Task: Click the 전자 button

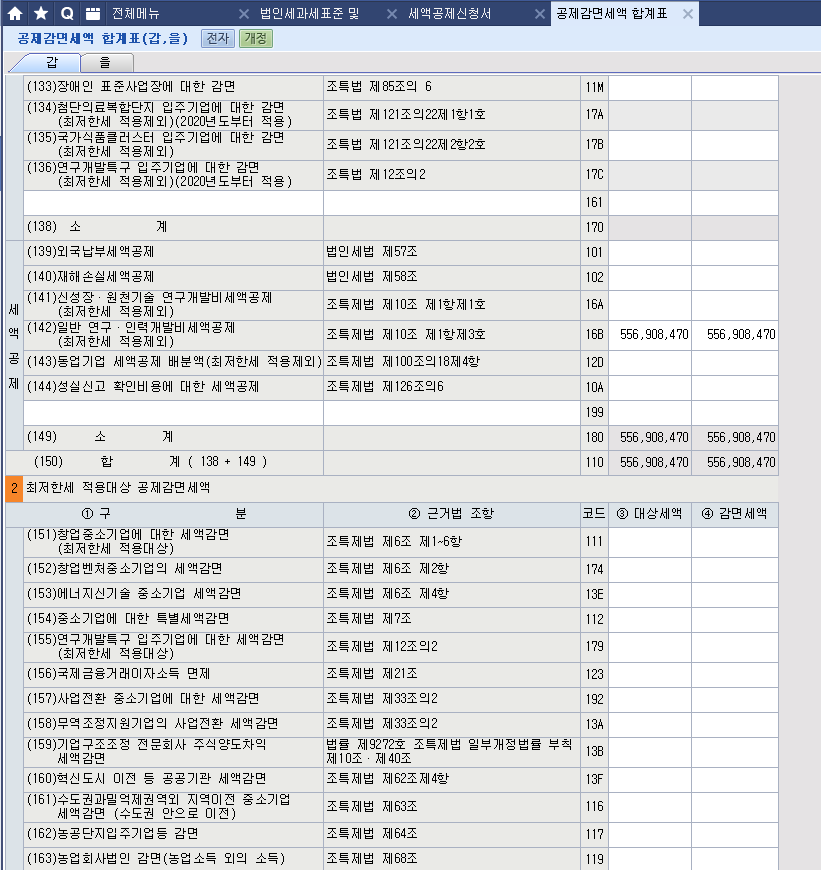Action: (x=218, y=38)
